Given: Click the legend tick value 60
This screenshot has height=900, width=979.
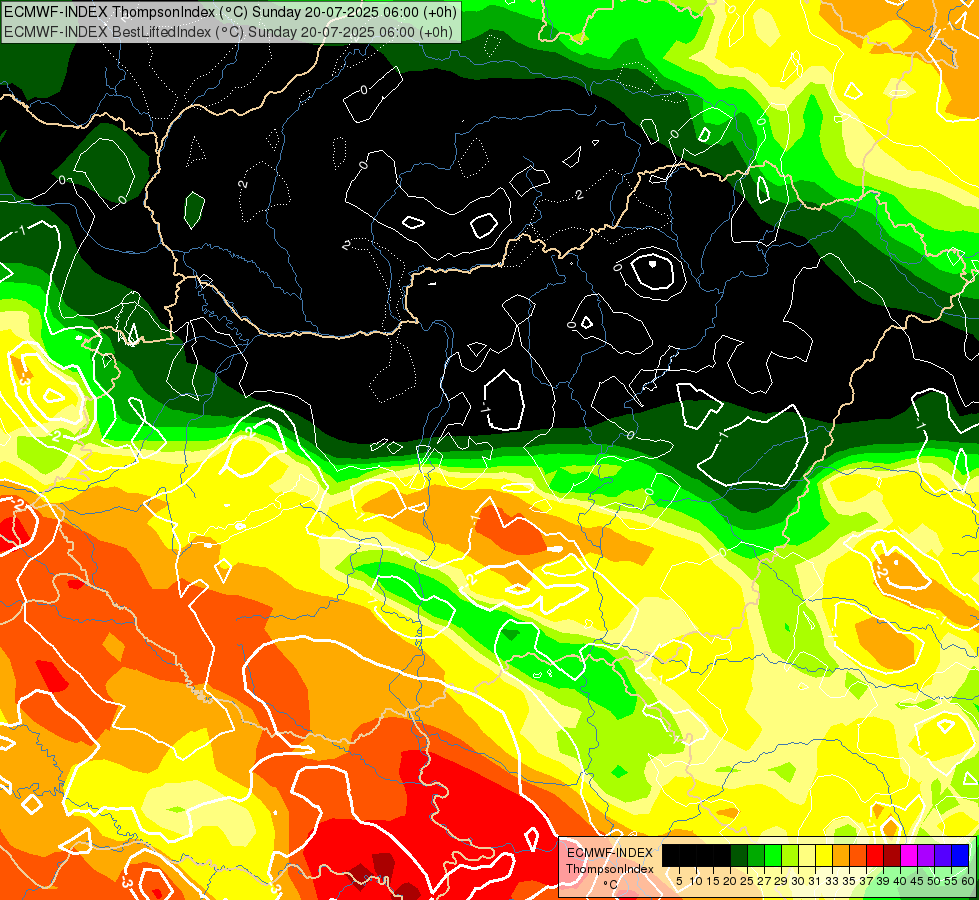Looking at the screenshot, I should tap(968, 881).
